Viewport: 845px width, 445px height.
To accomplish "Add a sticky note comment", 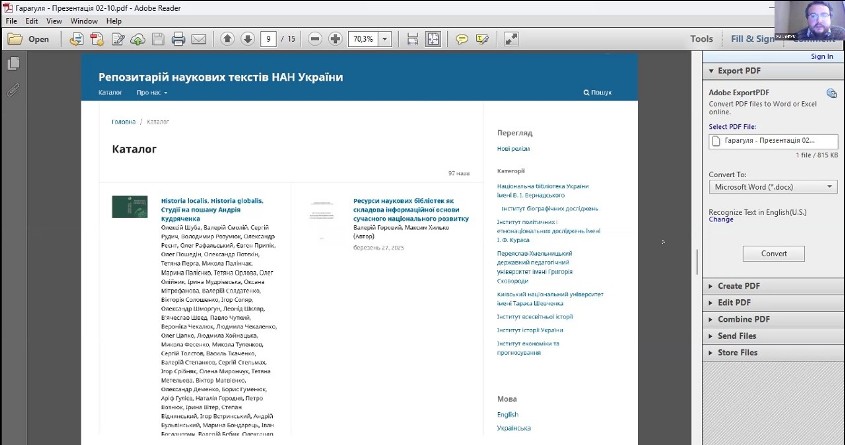I will coord(462,39).
